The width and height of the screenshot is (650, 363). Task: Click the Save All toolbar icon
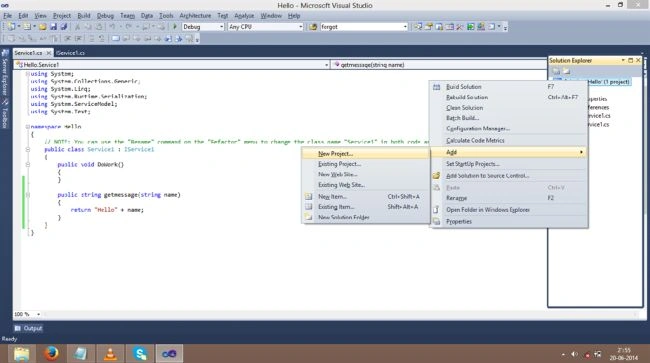[64, 27]
